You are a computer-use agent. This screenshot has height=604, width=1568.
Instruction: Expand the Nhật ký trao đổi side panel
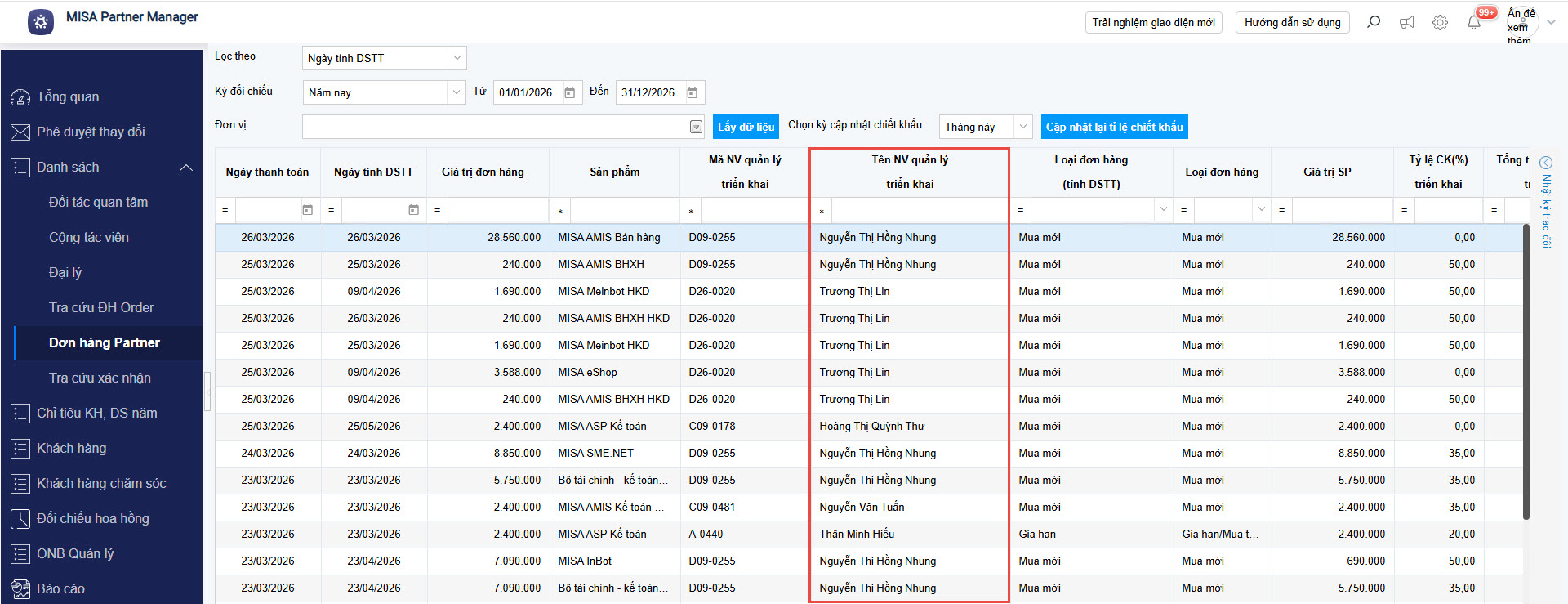[1546, 163]
